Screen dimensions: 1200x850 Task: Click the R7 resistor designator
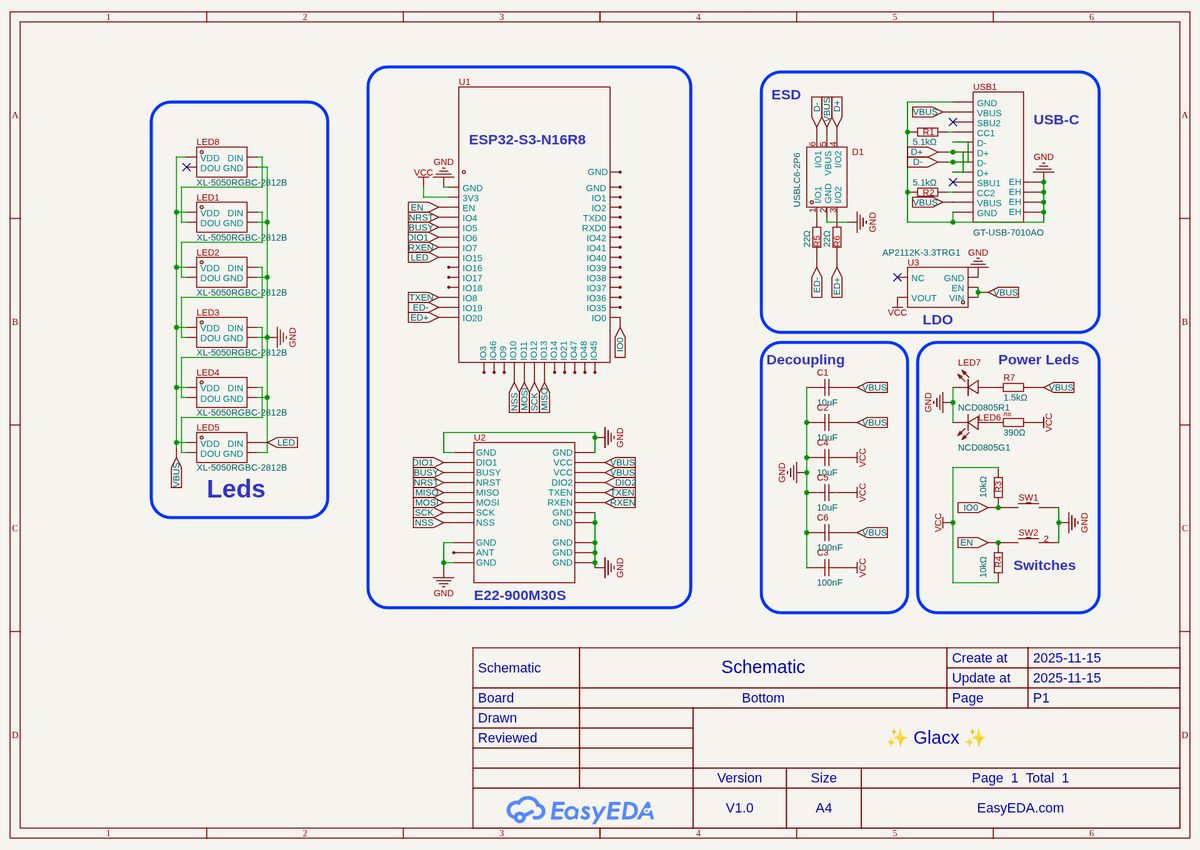[x=1009, y=377]
